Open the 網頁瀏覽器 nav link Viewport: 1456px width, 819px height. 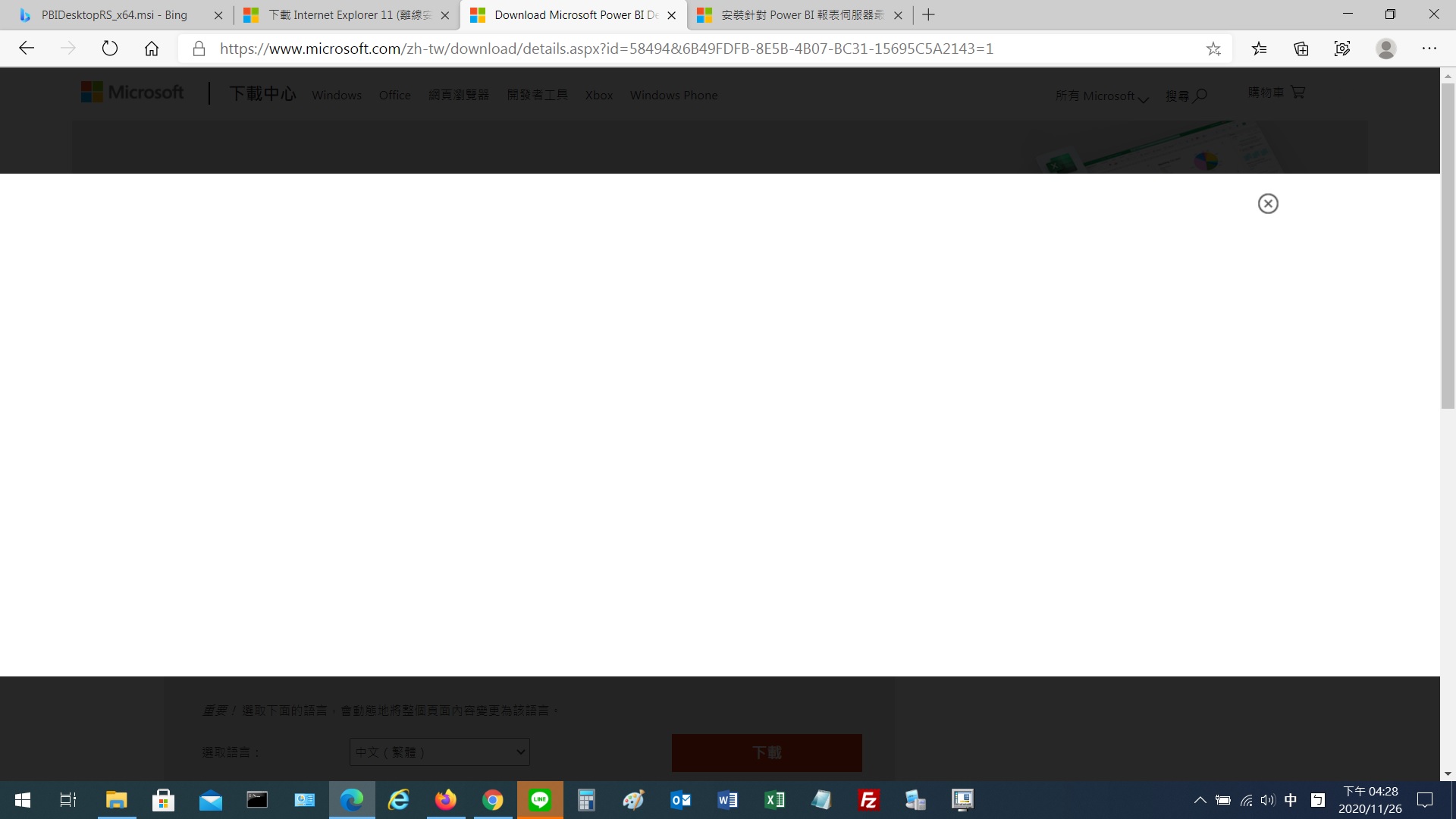[459, 95]
